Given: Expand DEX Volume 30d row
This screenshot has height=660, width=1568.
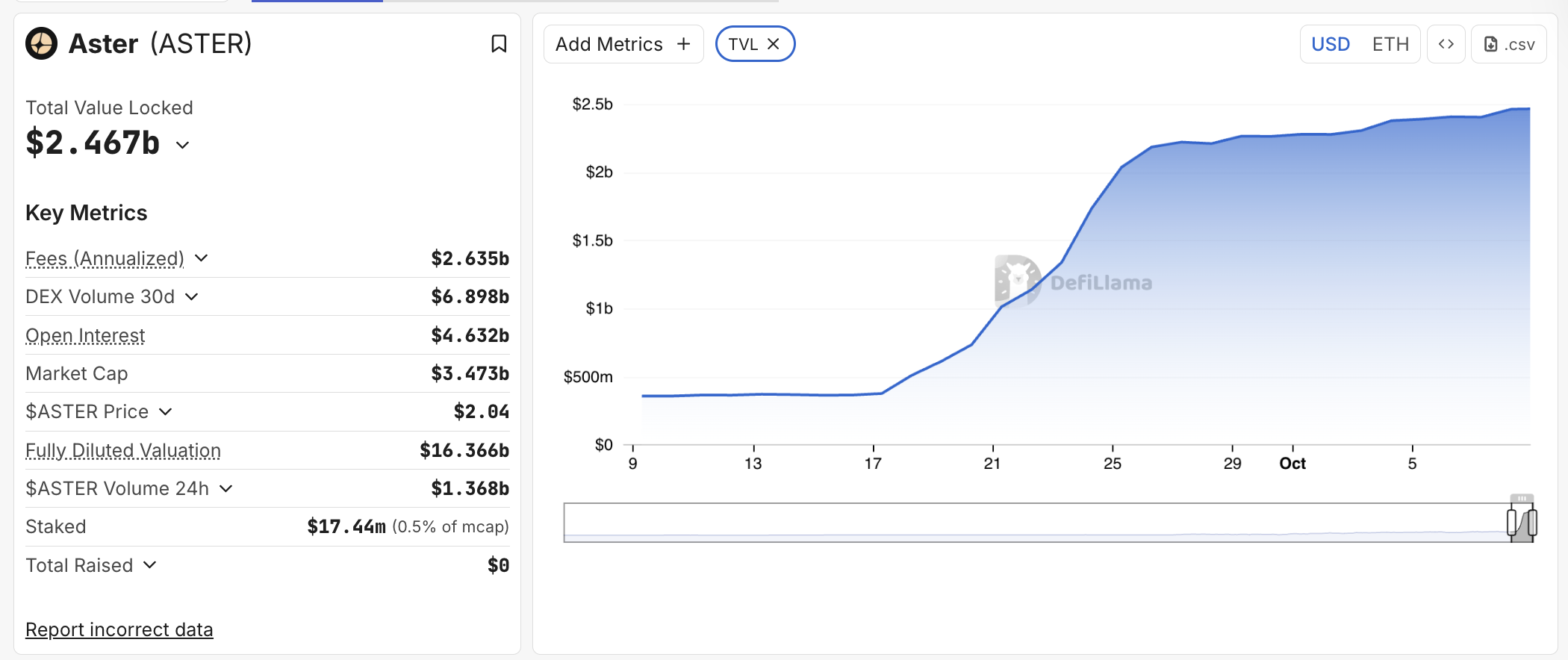Looking at the screenshot, I should point(192,297).
